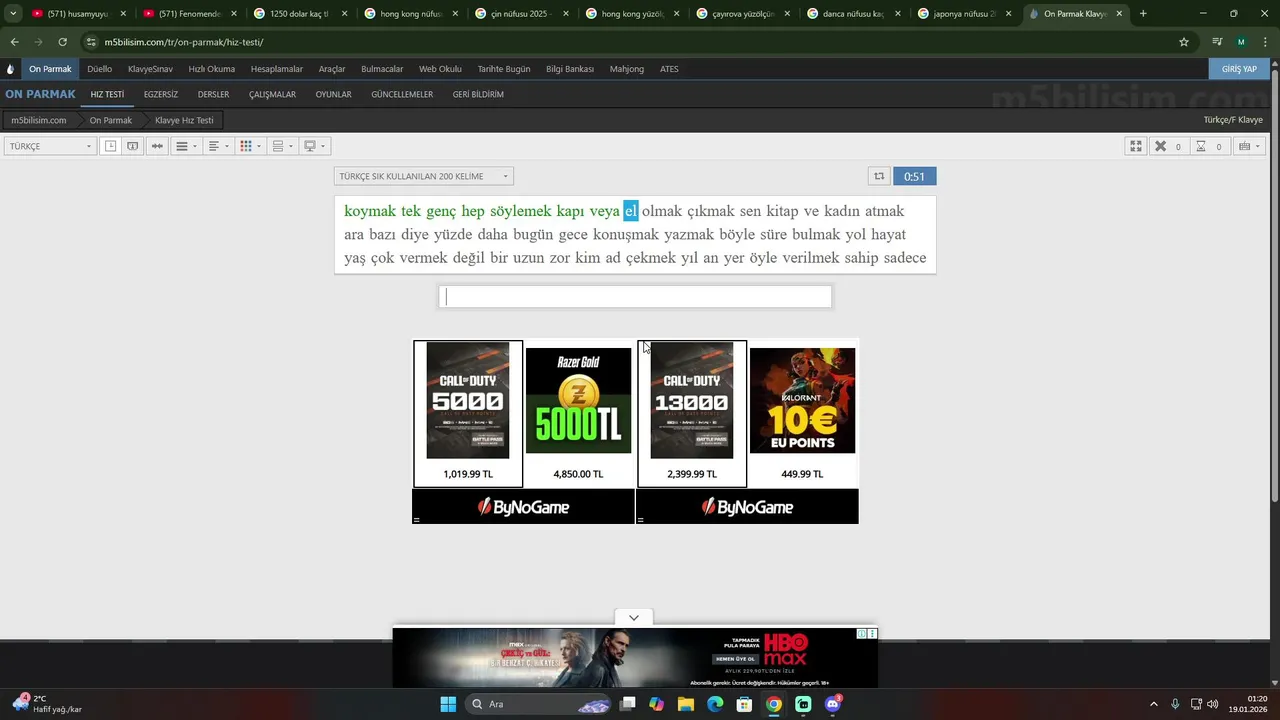The width and height of the screenshot is (1280, 720).
Task: Open Tarihte Bugün menu item
Action: click(x=504, y=69)
